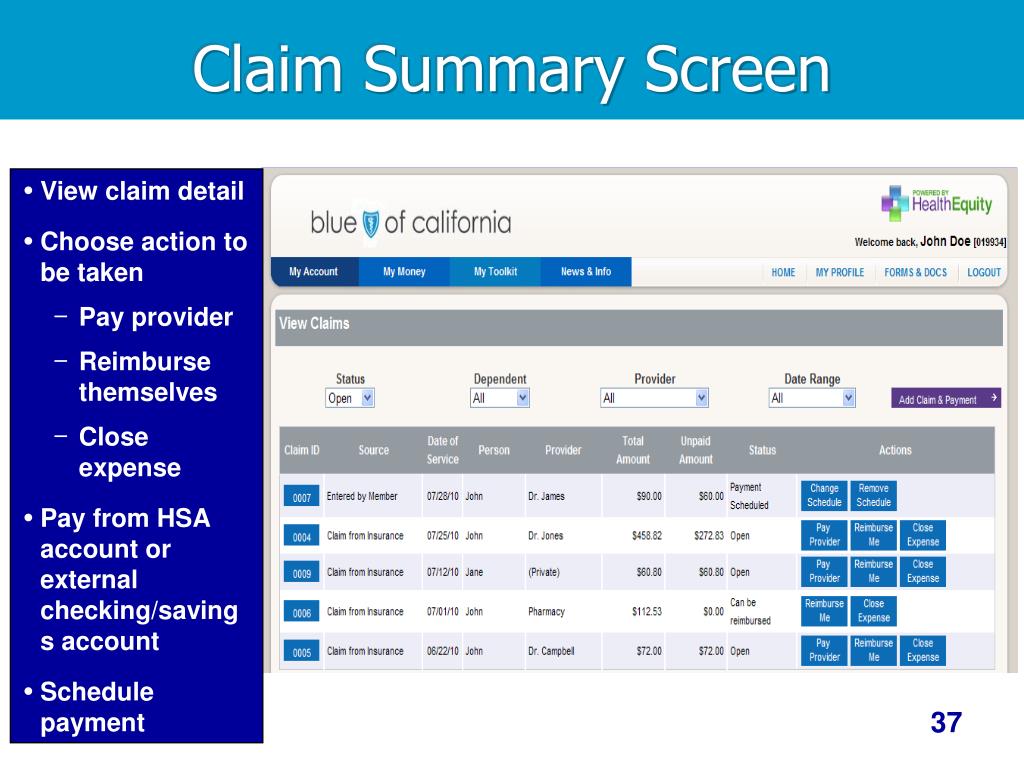Expand the Dependent dropdown

pos(499,397)
